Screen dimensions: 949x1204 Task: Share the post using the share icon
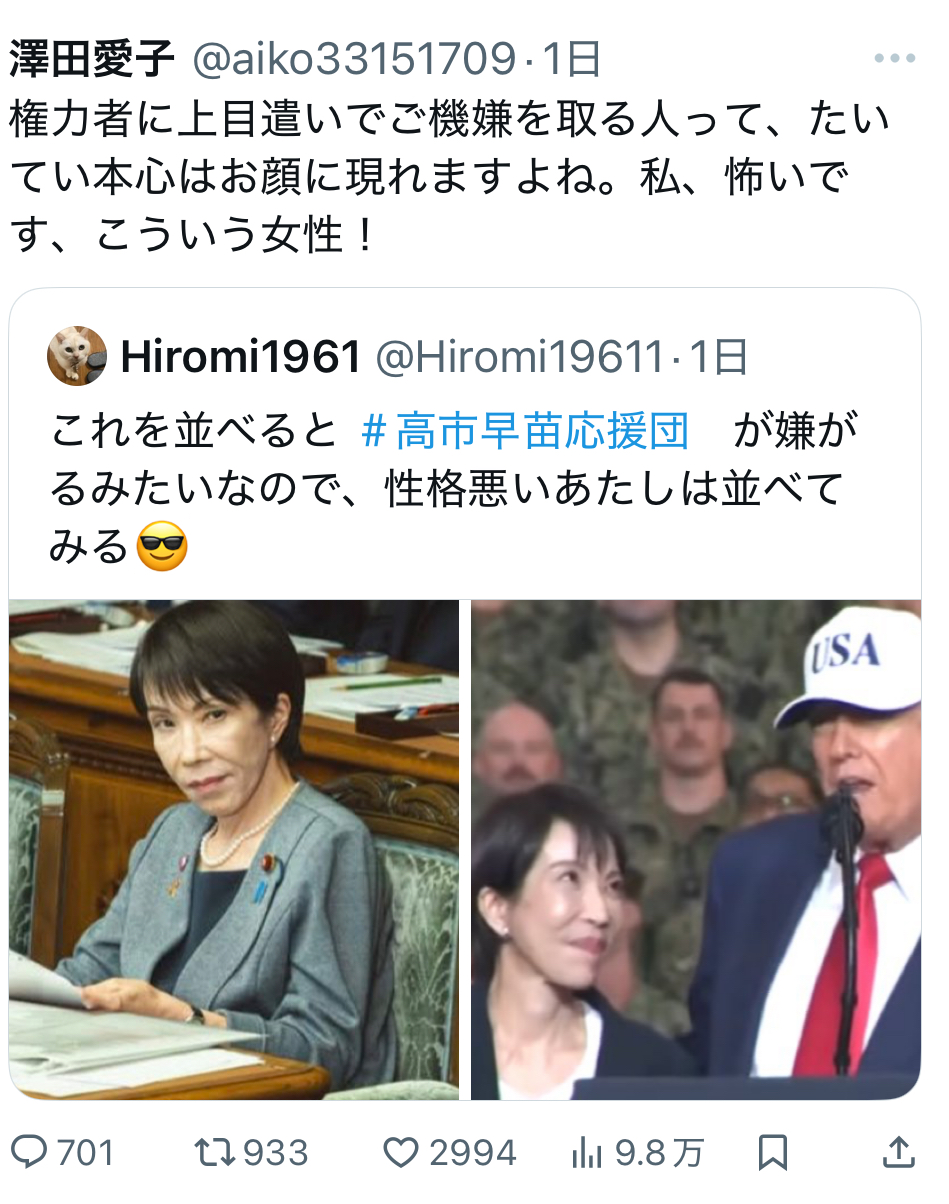click(900, 1152)
